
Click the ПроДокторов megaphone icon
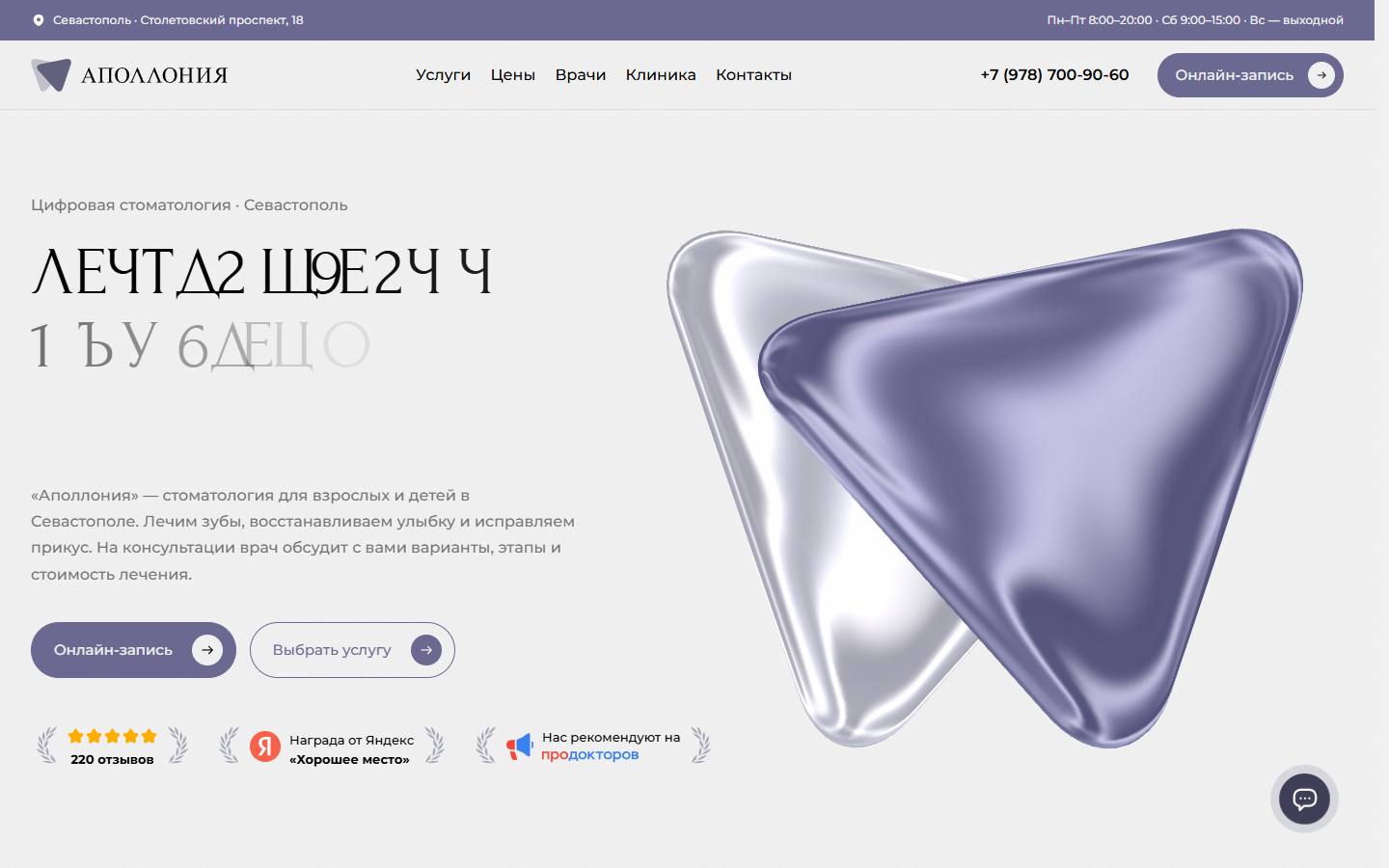coord(519,746)
